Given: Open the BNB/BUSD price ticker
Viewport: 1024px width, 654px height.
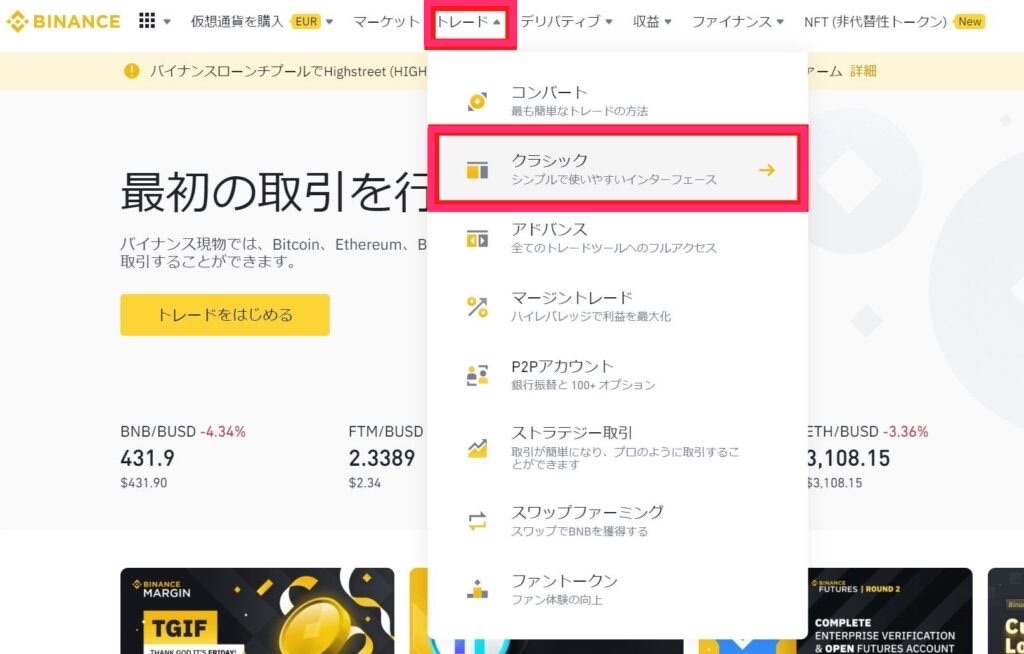Looking at the screenshot, I should tap(183, 457).
